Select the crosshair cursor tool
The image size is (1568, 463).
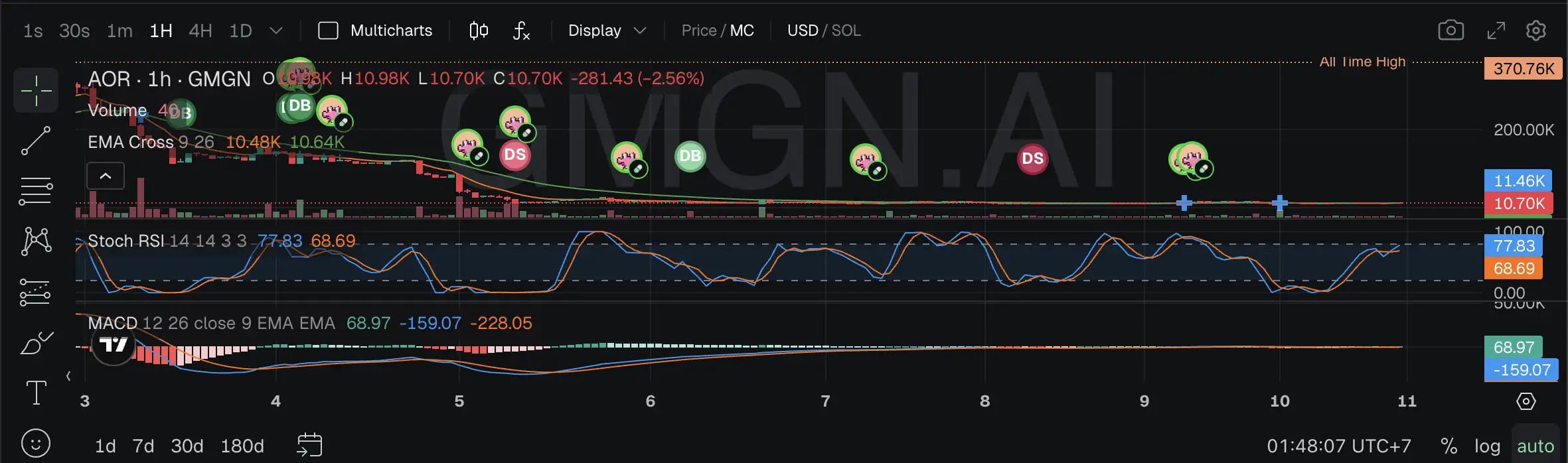pos(36,90)
